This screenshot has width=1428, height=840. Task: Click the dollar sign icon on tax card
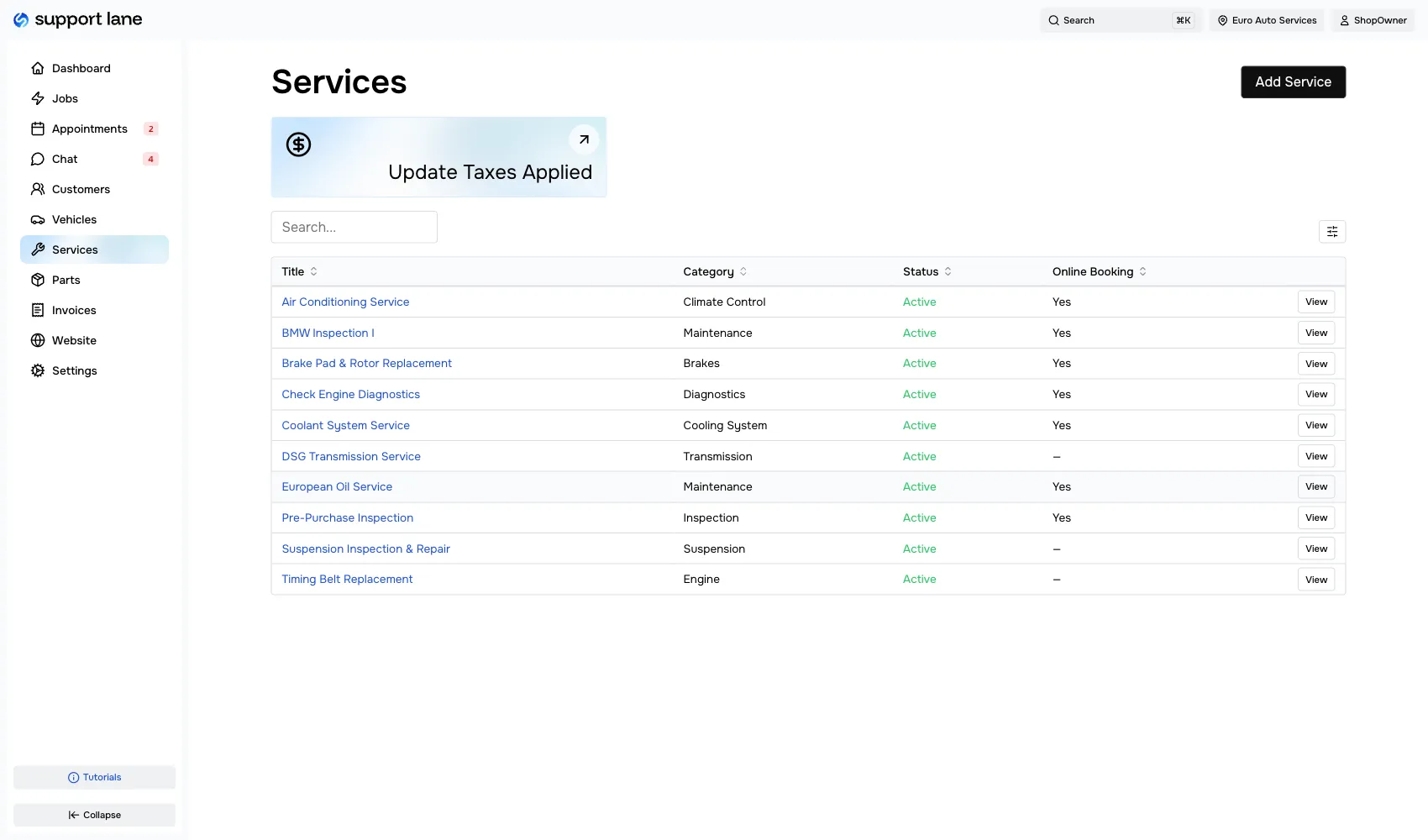coord(298,144)
